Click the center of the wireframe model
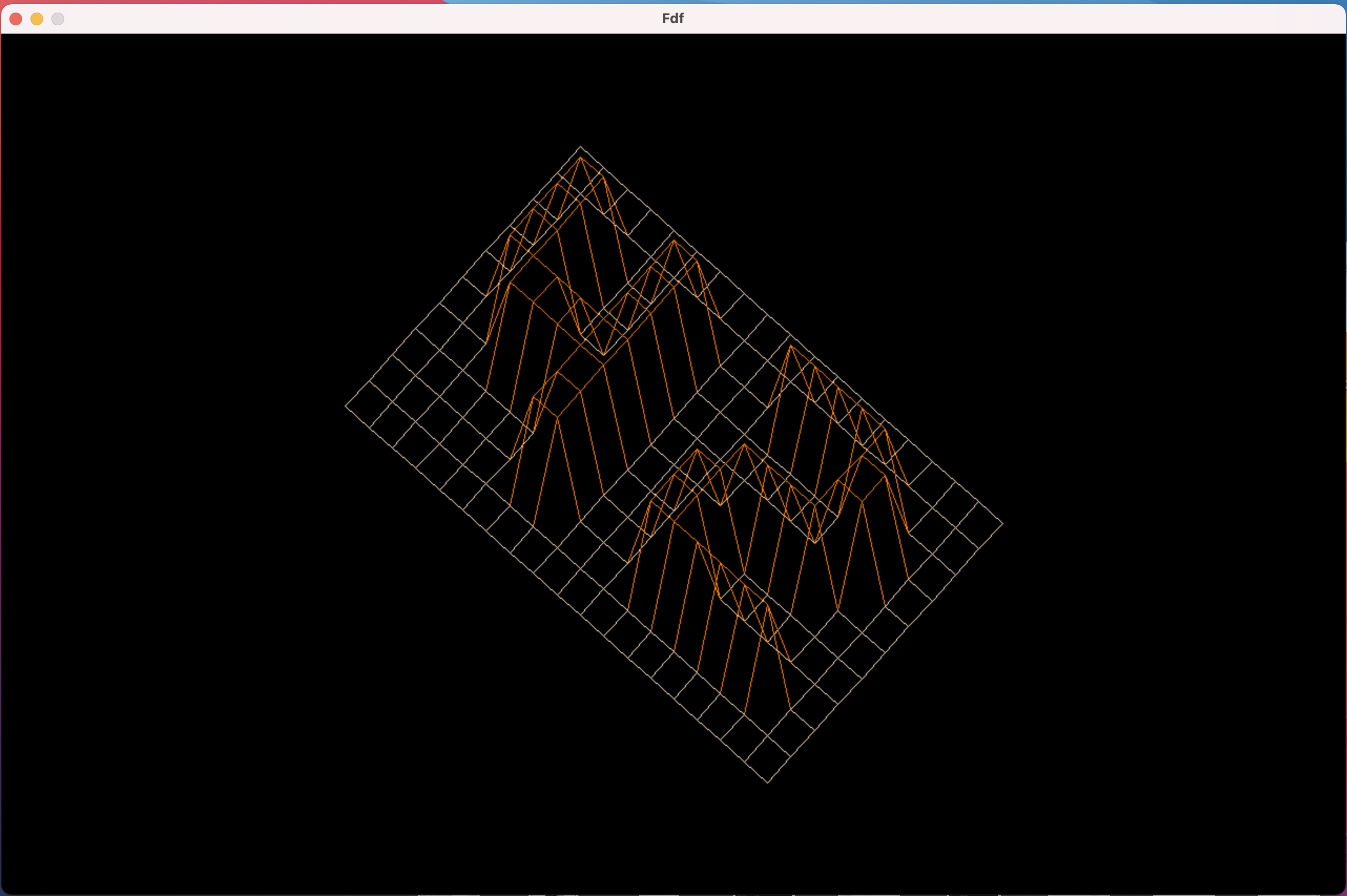This screenshot has height=896, width=1347. (675, 464)
